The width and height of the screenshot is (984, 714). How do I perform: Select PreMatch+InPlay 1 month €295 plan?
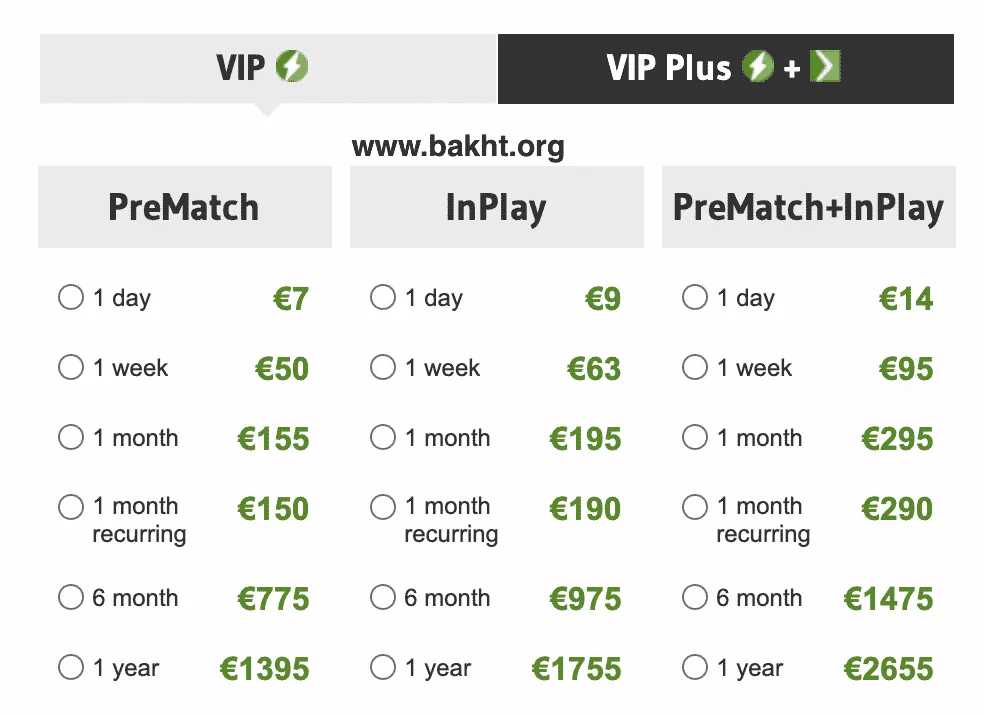tap(695, 438)
